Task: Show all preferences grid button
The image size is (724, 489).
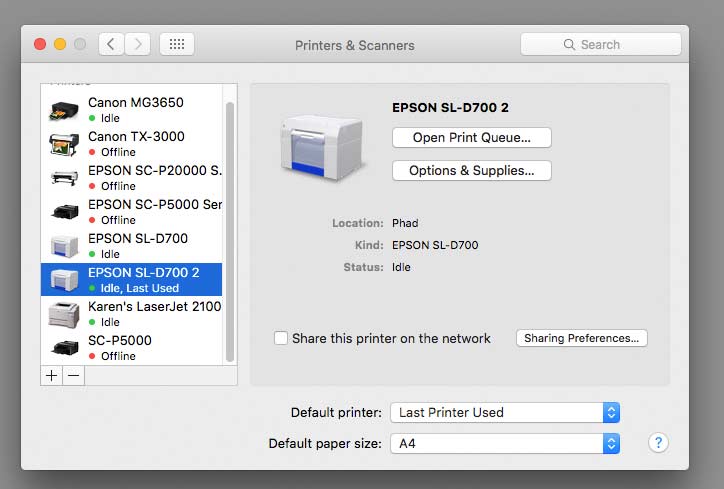Action: point(177,44)
